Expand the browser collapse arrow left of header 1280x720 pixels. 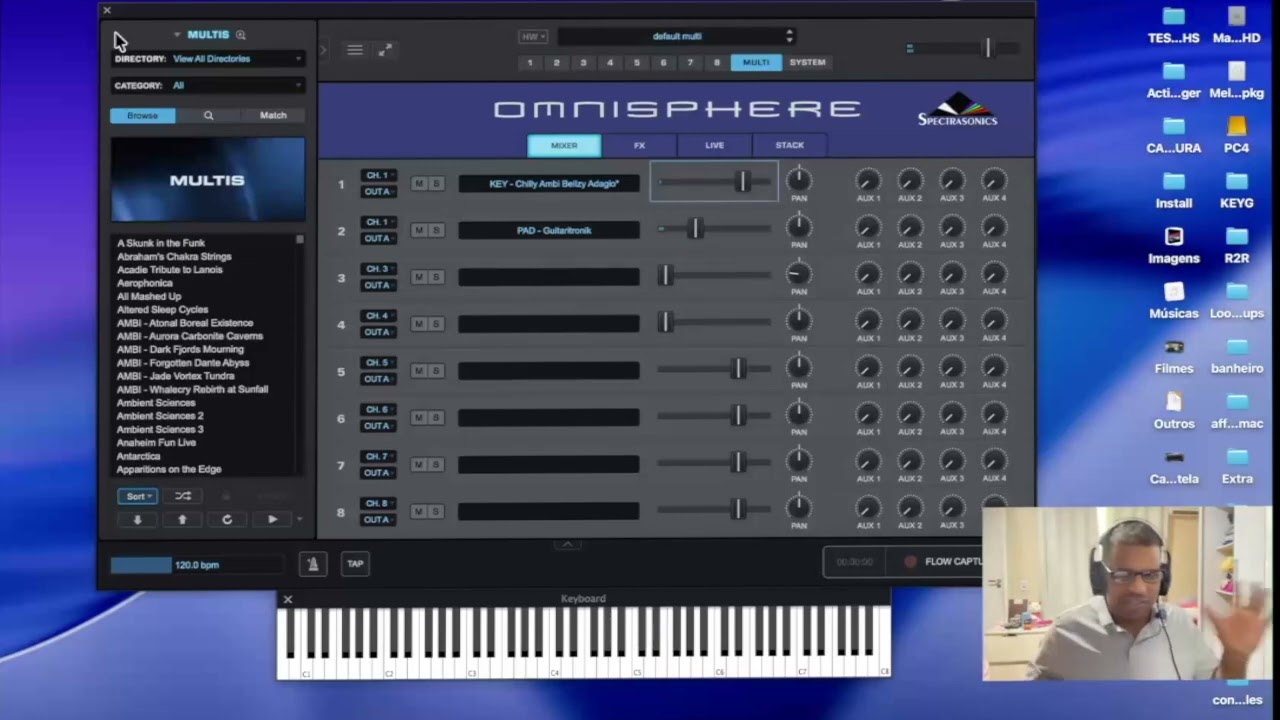pos(323,50)
